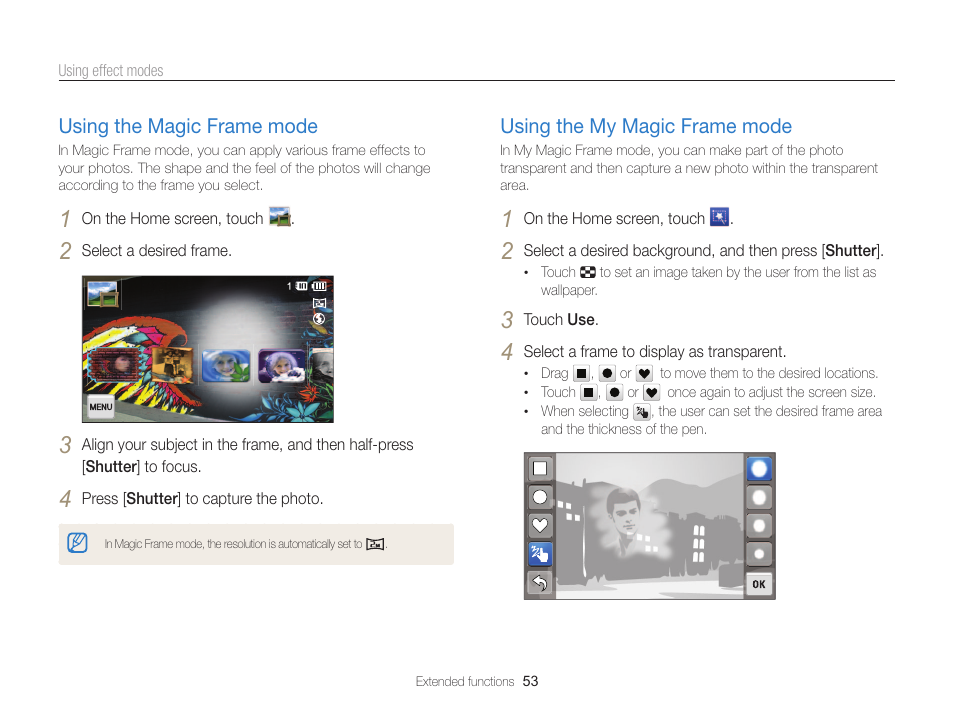This screenshot has width=954, height=720.
Task: Click the note pencil icon in tip box
Action: click(77, 542)
